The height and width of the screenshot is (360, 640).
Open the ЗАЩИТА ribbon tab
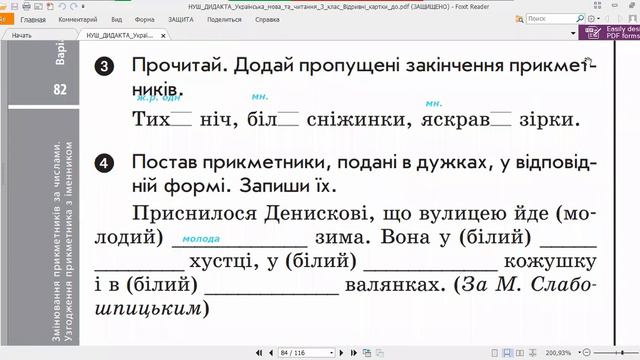pos(181,19)
